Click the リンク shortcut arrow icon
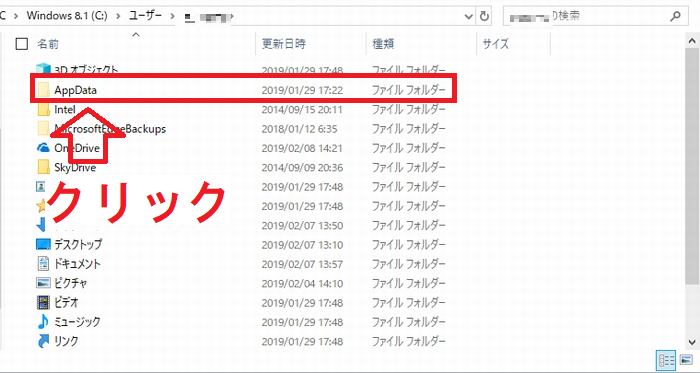Image resolution: width=700 pixels, height=373 pixels. [43, 341]
